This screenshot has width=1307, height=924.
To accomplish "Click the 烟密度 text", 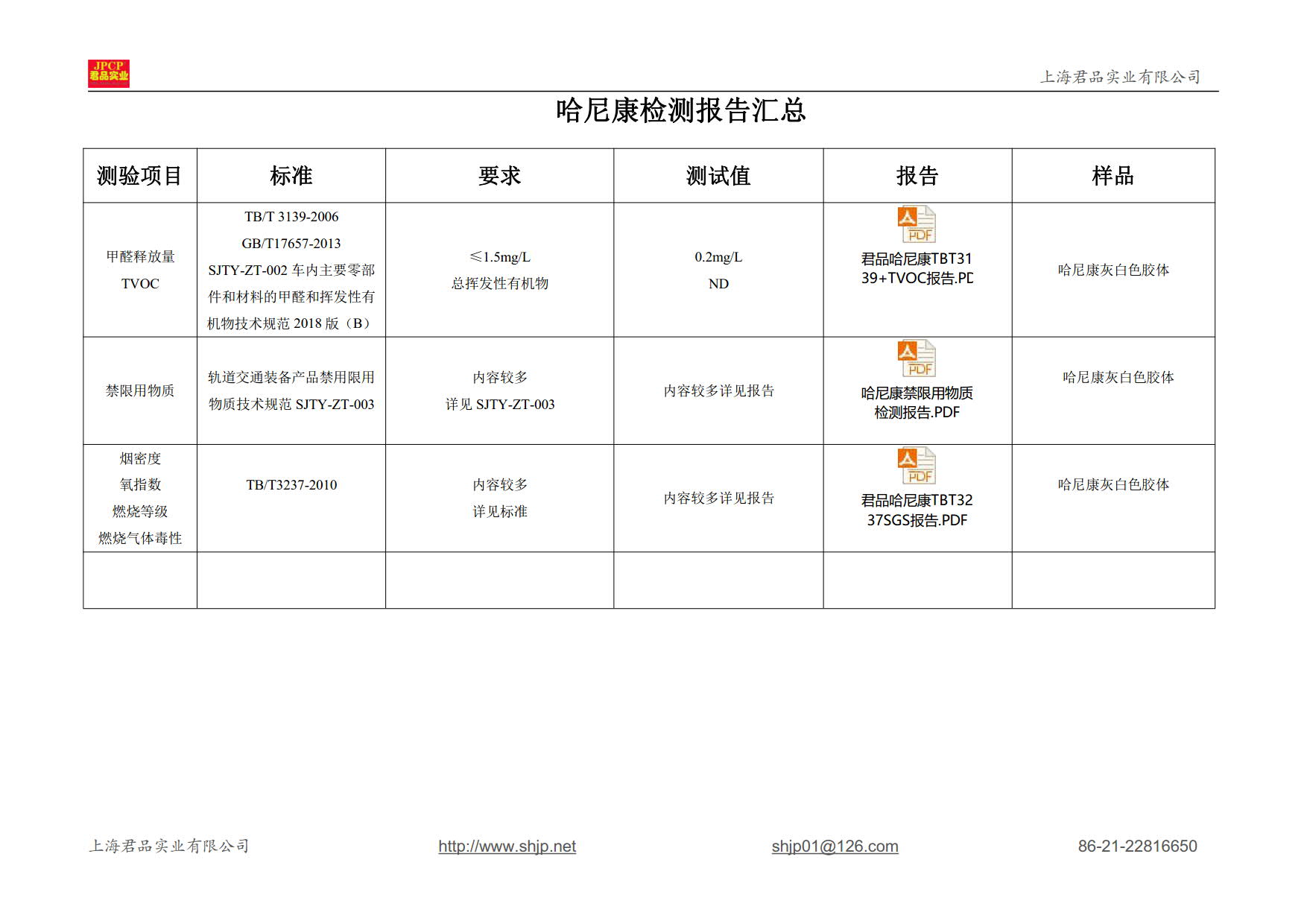I will pyautogui.click(x=140, y=458).
